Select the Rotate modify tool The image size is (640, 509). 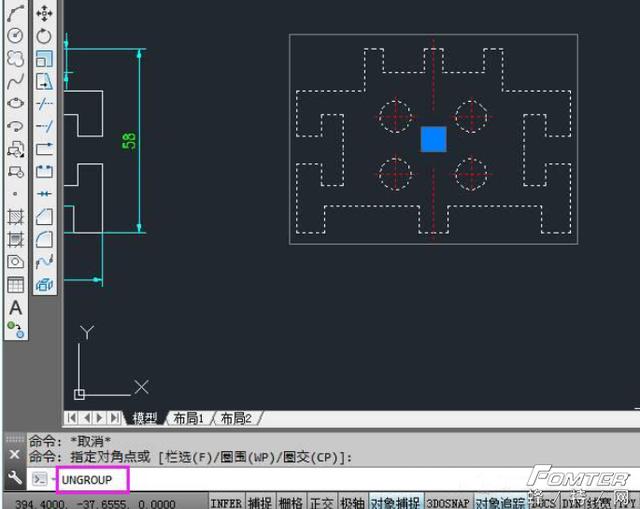pos(44,36)
